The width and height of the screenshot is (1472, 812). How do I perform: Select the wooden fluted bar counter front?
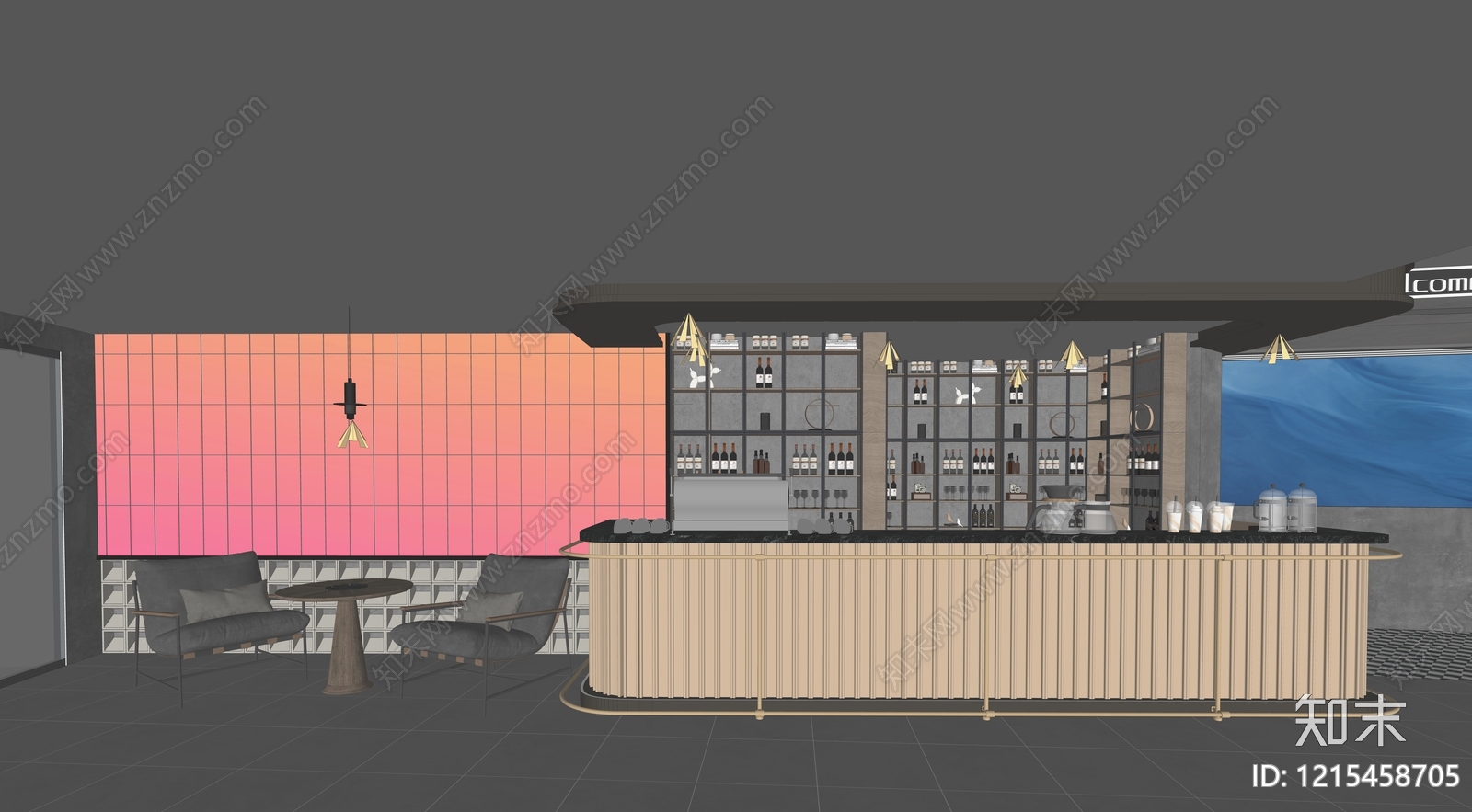pyautogui.click(x=977, y=623)
